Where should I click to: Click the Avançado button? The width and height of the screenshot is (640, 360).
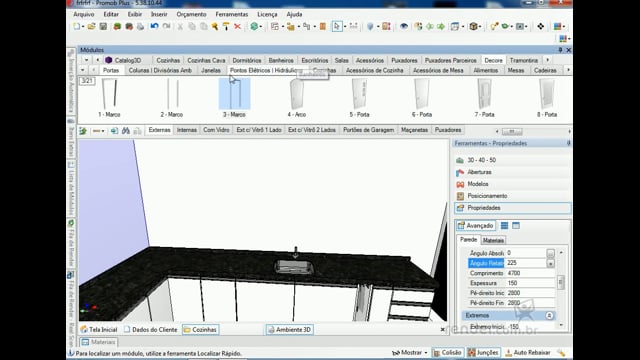(476, 226)
